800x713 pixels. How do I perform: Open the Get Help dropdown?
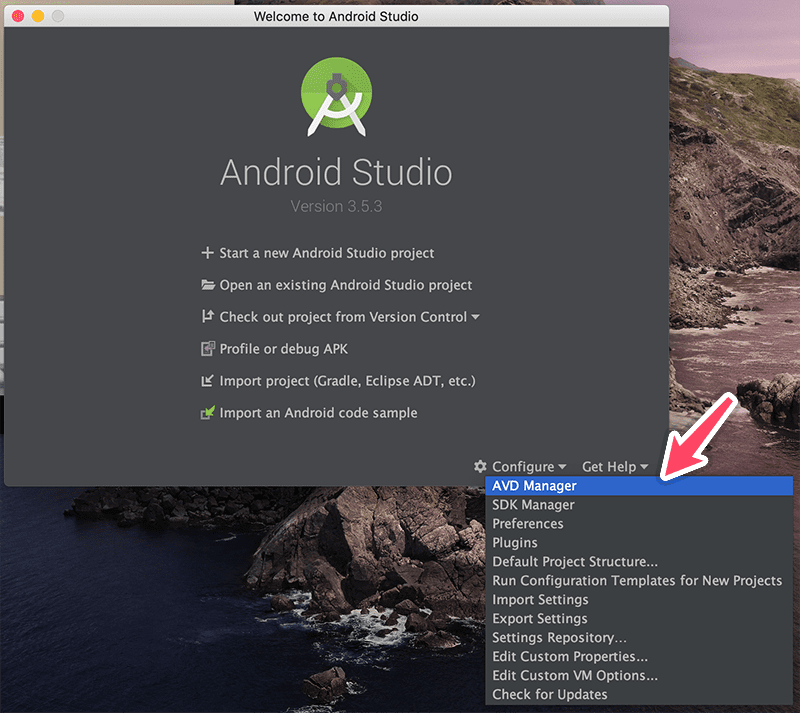pyautogui.click(x=615, y=466)
